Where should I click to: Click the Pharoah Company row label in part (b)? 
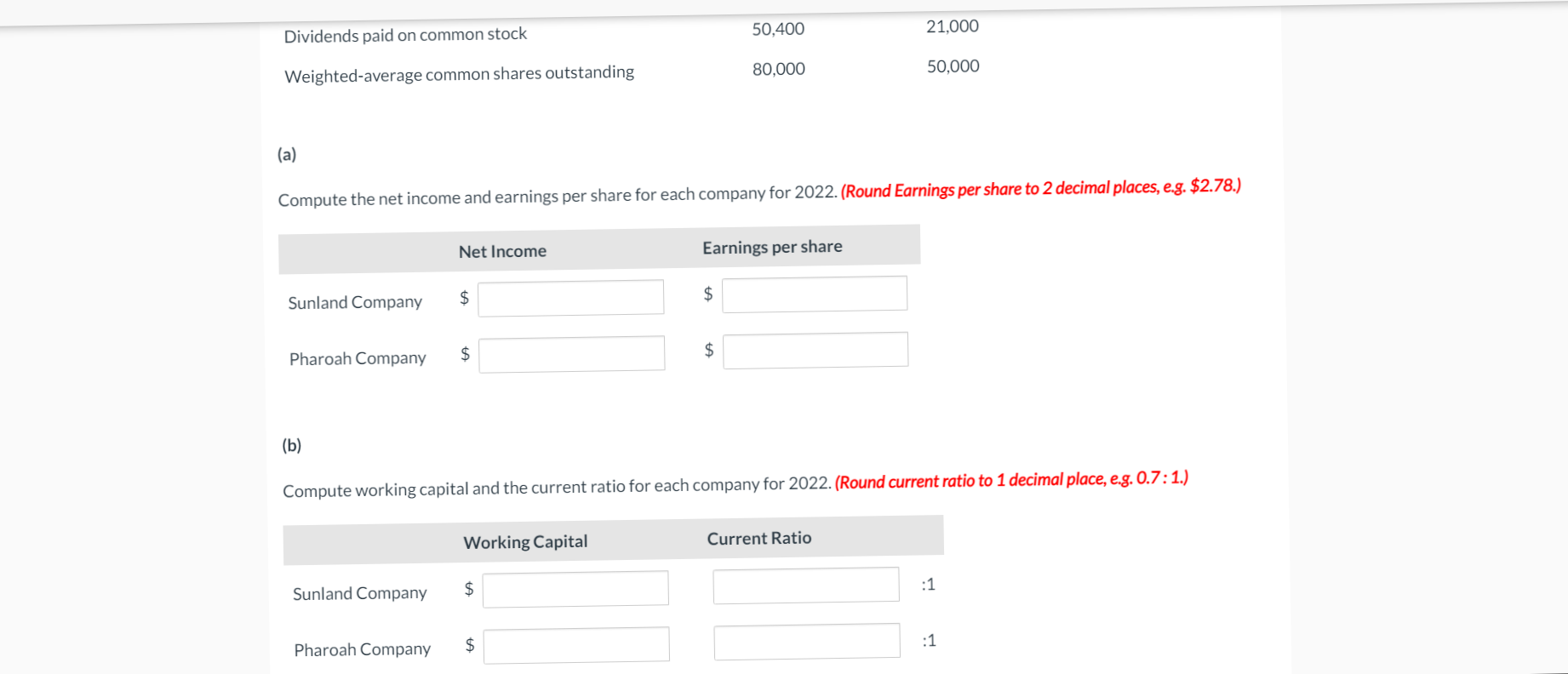(x=361, y=648)
